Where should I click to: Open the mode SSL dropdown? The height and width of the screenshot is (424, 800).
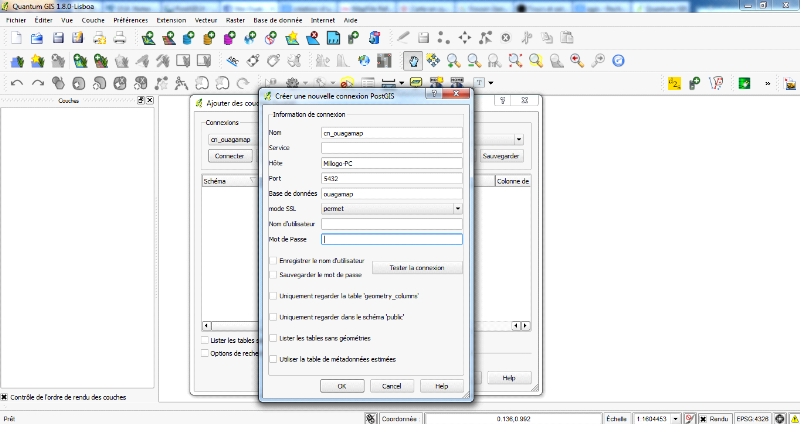click(457, 208)
